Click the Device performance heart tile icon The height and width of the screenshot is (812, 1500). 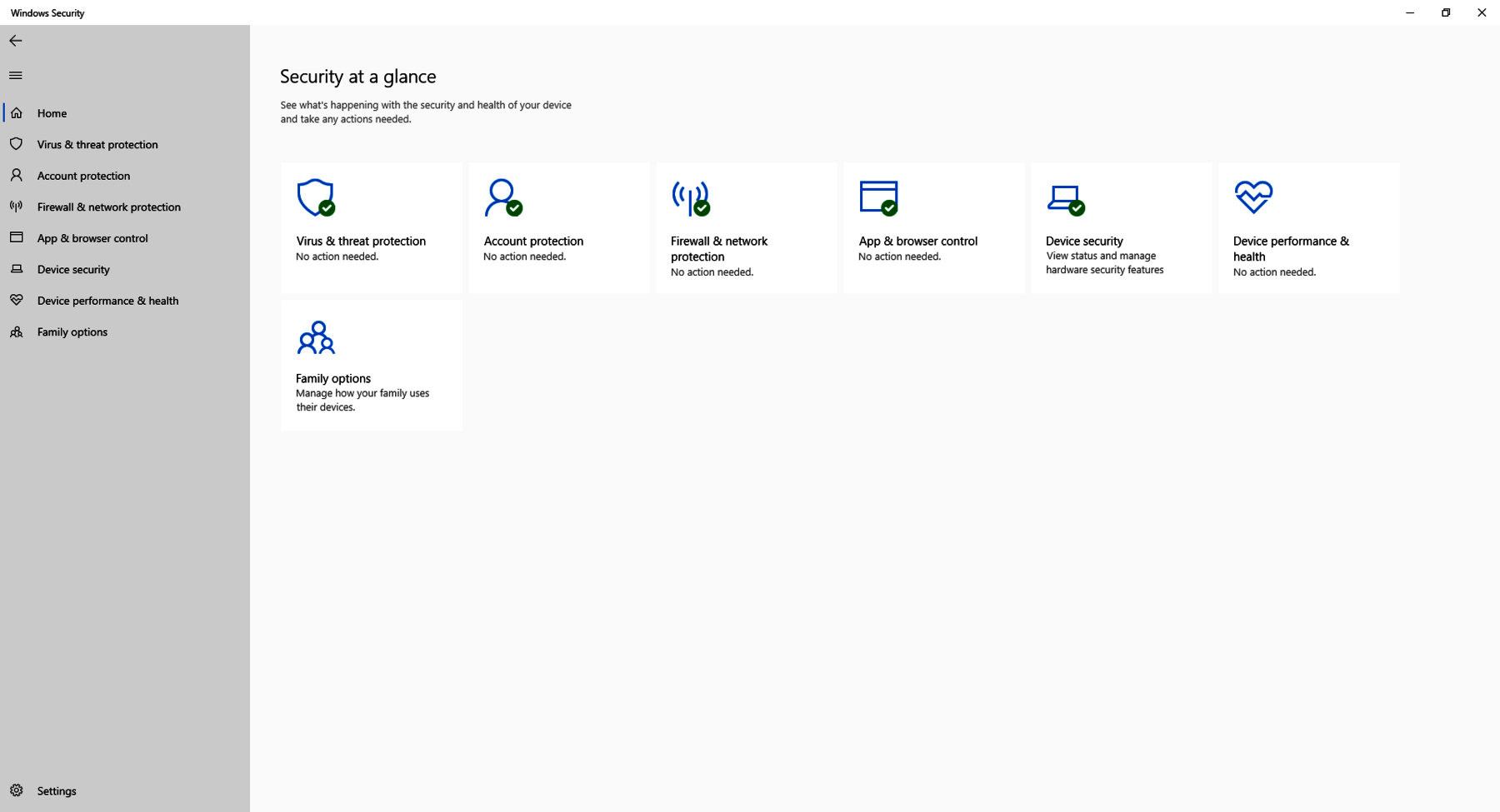pos(1253,197)
